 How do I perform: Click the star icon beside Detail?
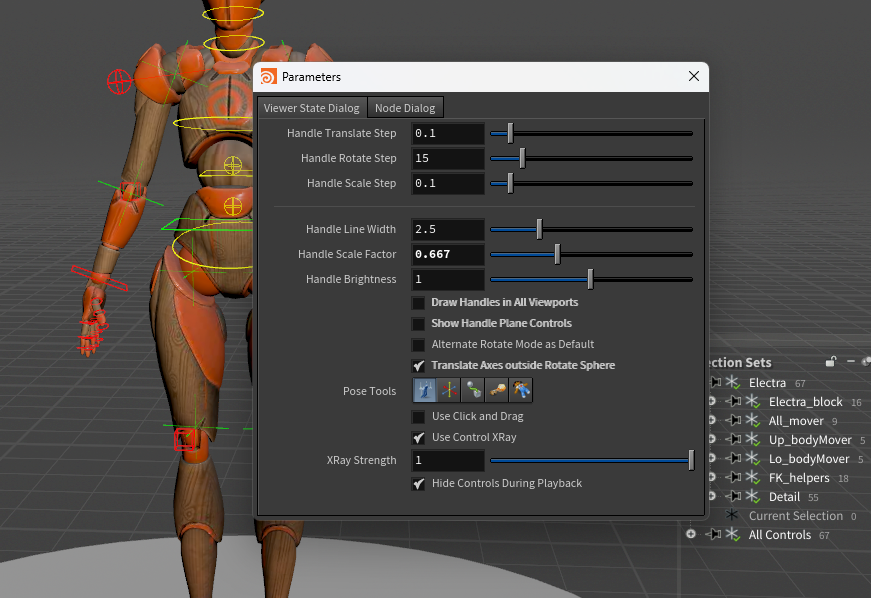click(x=753, y=496)
